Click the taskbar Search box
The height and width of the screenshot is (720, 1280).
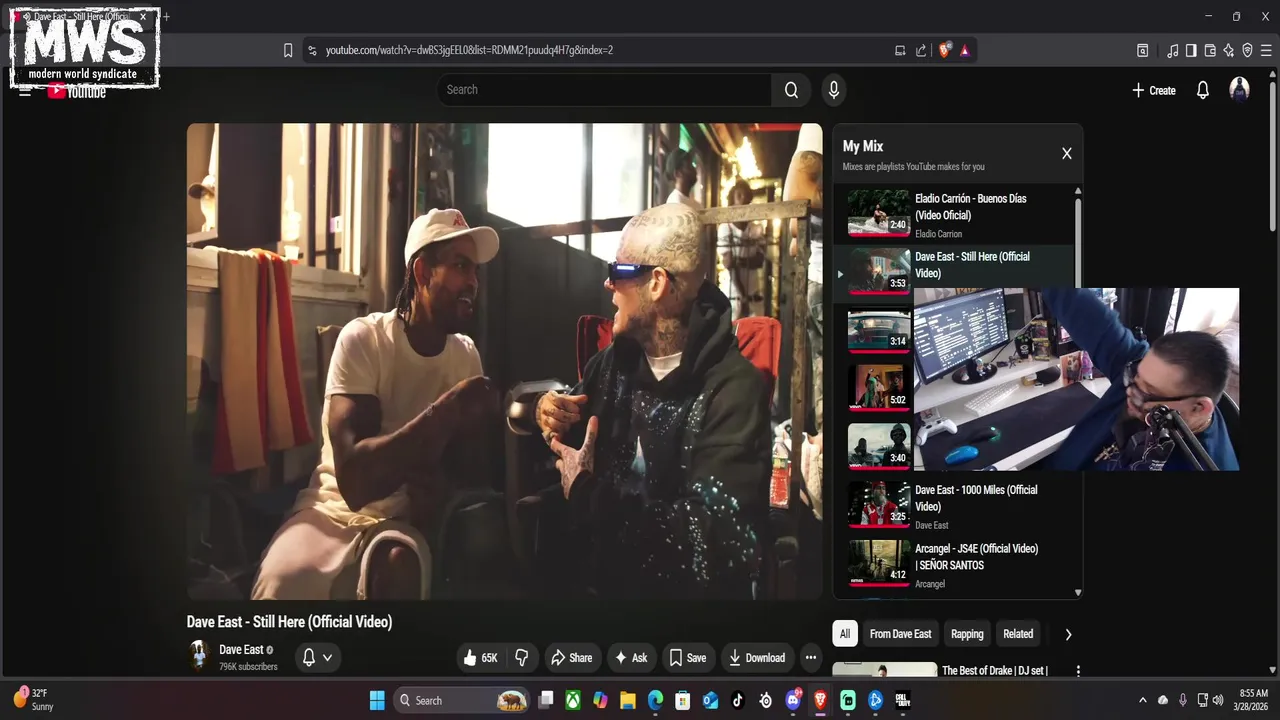pos(460,700)
